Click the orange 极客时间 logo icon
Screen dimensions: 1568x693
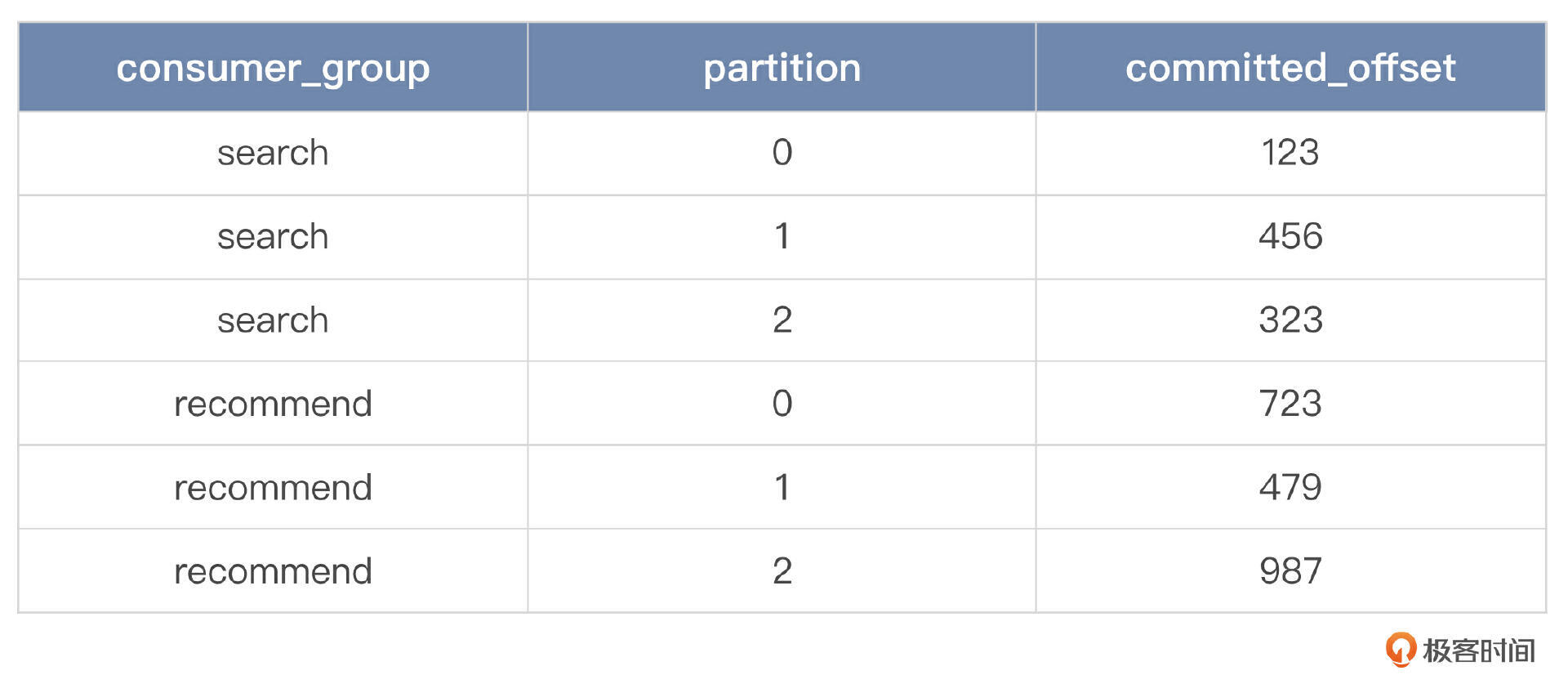click(x=1401, y=650)
